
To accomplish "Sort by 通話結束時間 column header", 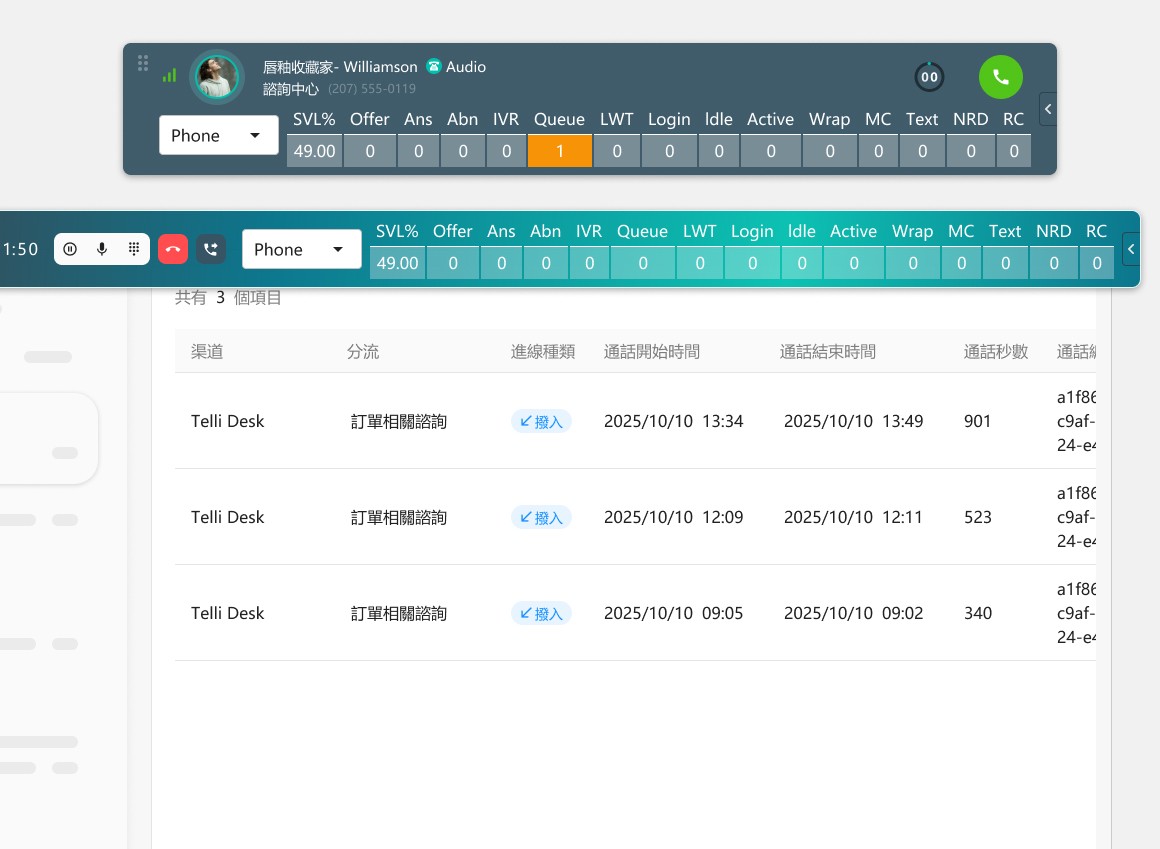I will tap(828, 351).
